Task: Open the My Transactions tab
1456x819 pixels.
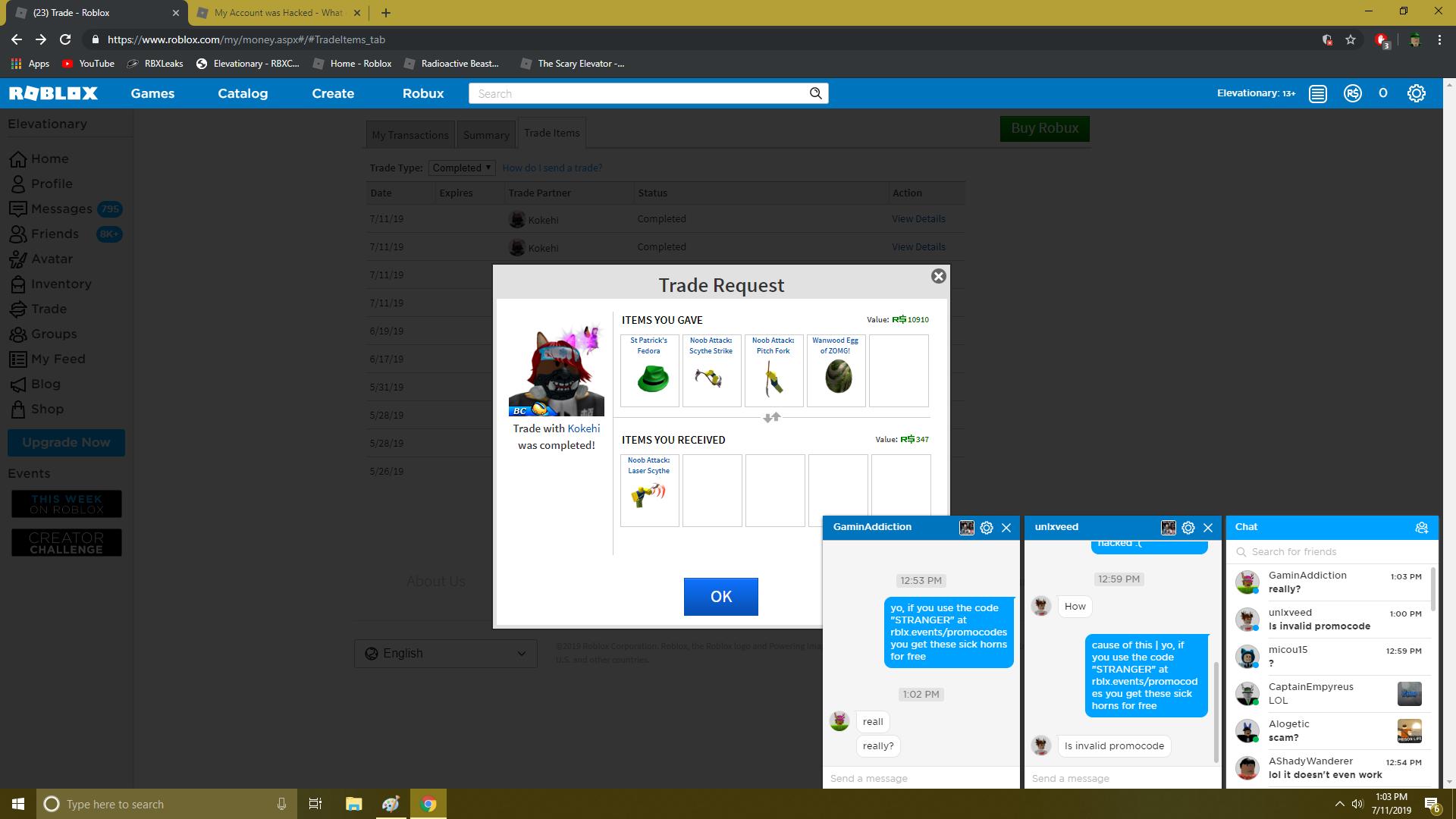Action: point(410,135)
